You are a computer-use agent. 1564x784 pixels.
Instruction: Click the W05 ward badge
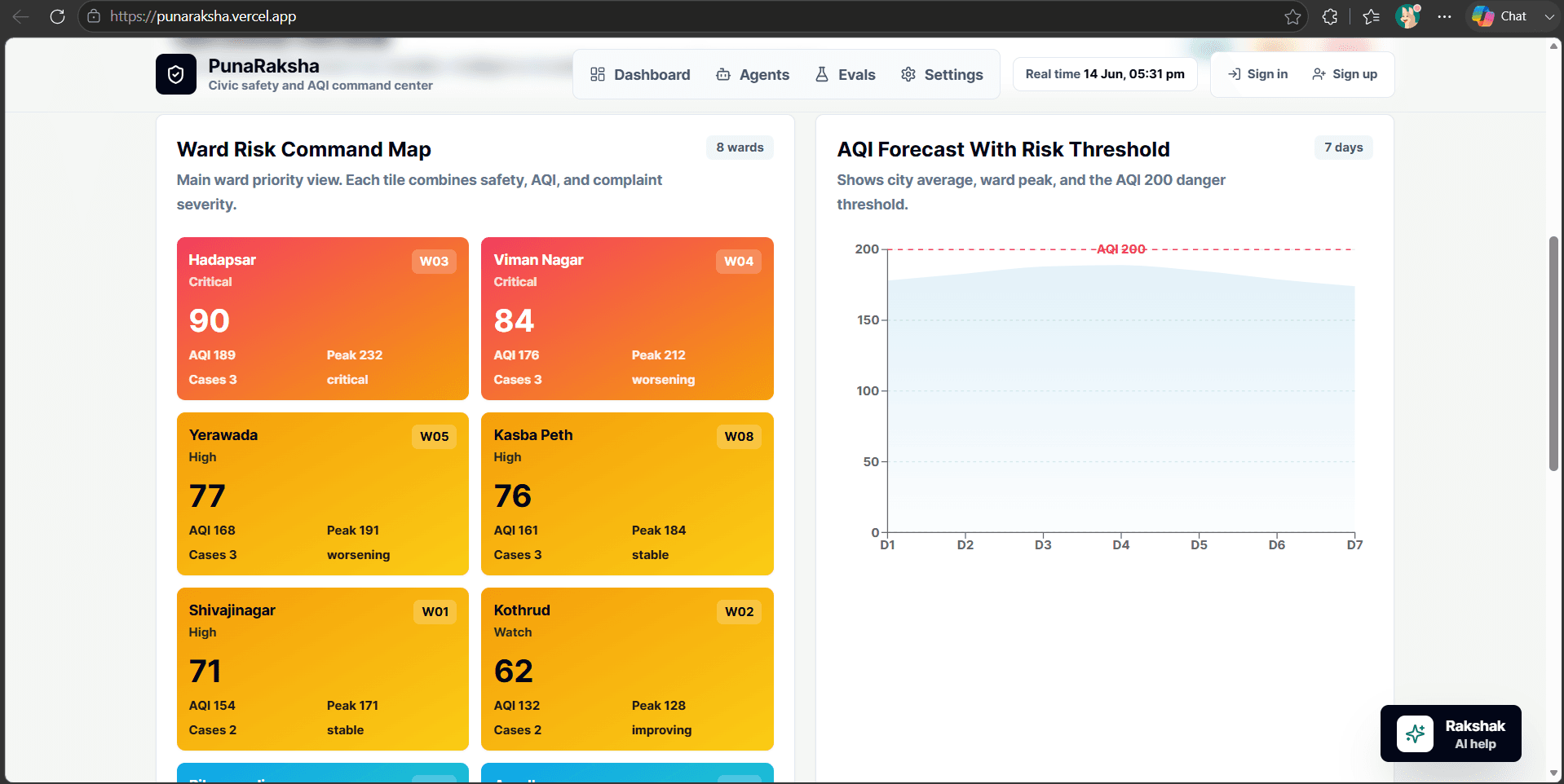(434, 437)
